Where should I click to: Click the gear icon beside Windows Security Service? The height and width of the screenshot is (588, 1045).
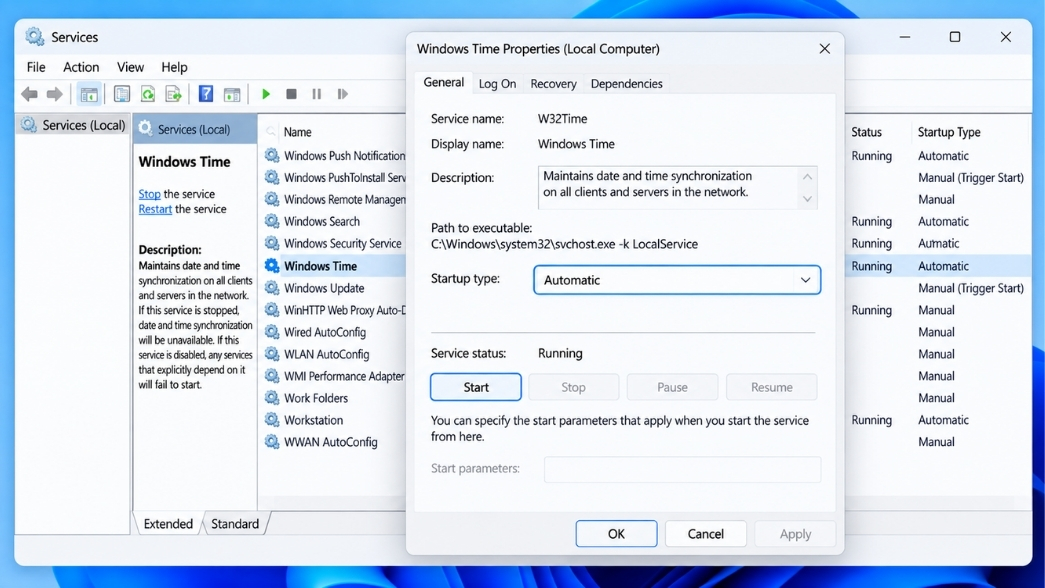[x=272, y=243]
